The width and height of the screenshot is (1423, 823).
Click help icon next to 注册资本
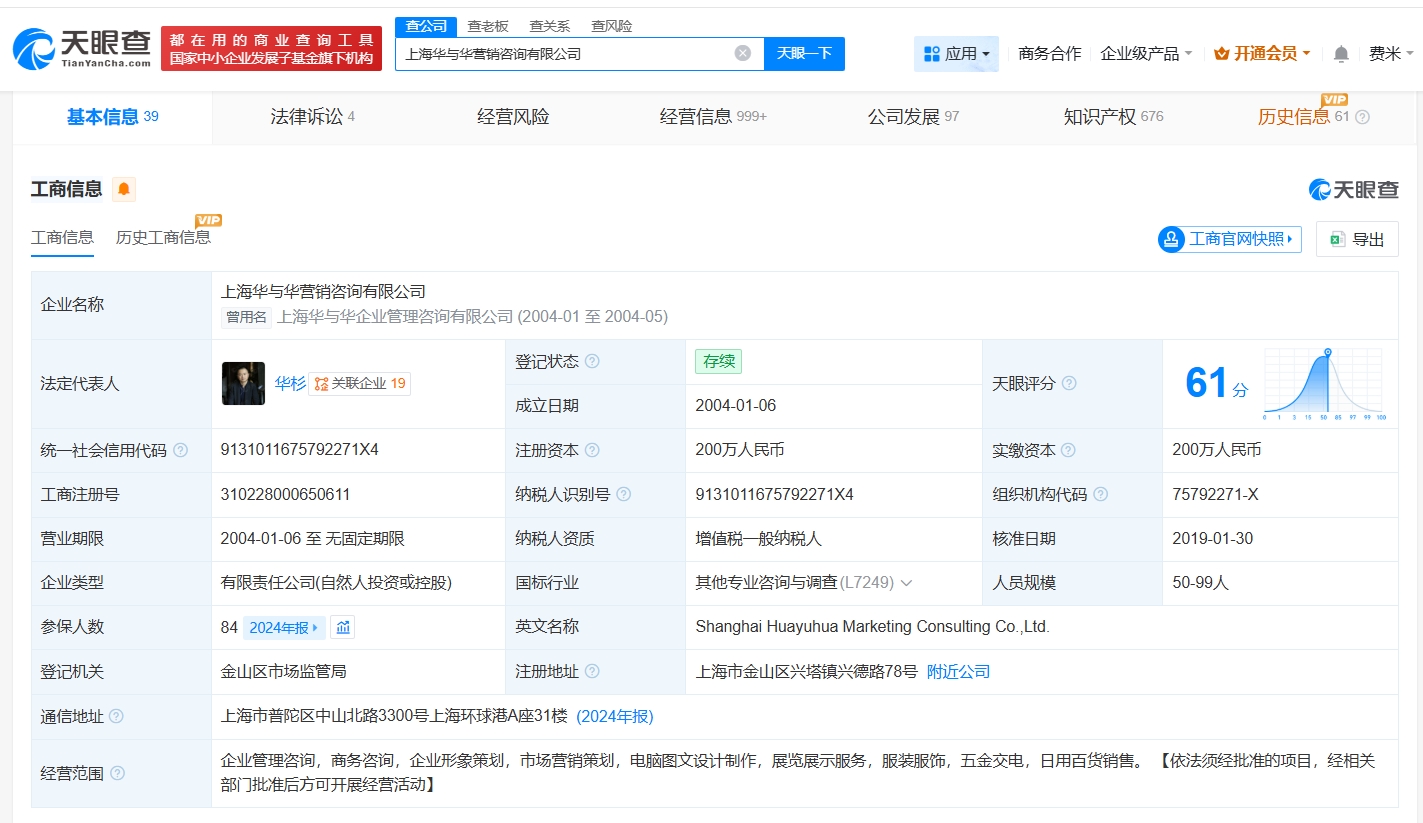(592, 450)
